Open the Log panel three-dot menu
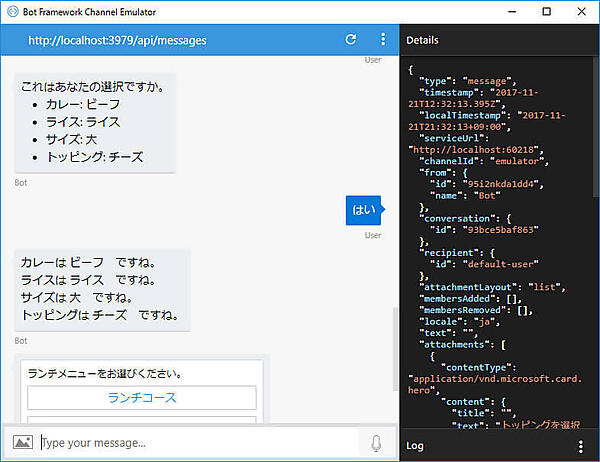The height and width of the screenshot is (462, 600). [x=581, y=446]
